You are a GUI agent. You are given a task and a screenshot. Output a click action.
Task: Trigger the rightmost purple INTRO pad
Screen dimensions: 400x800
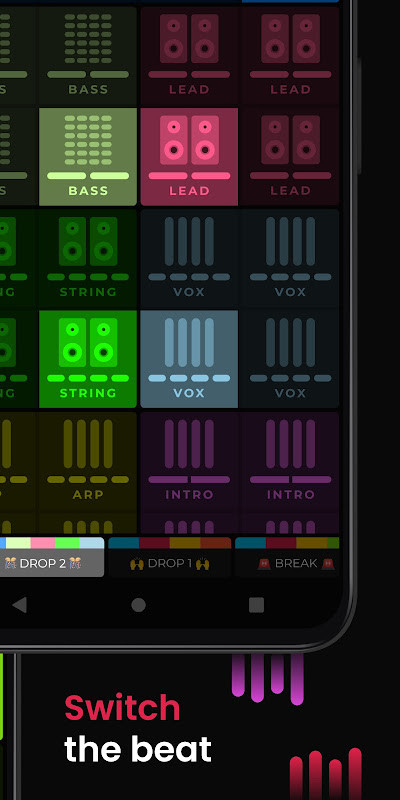click(290, 460)
